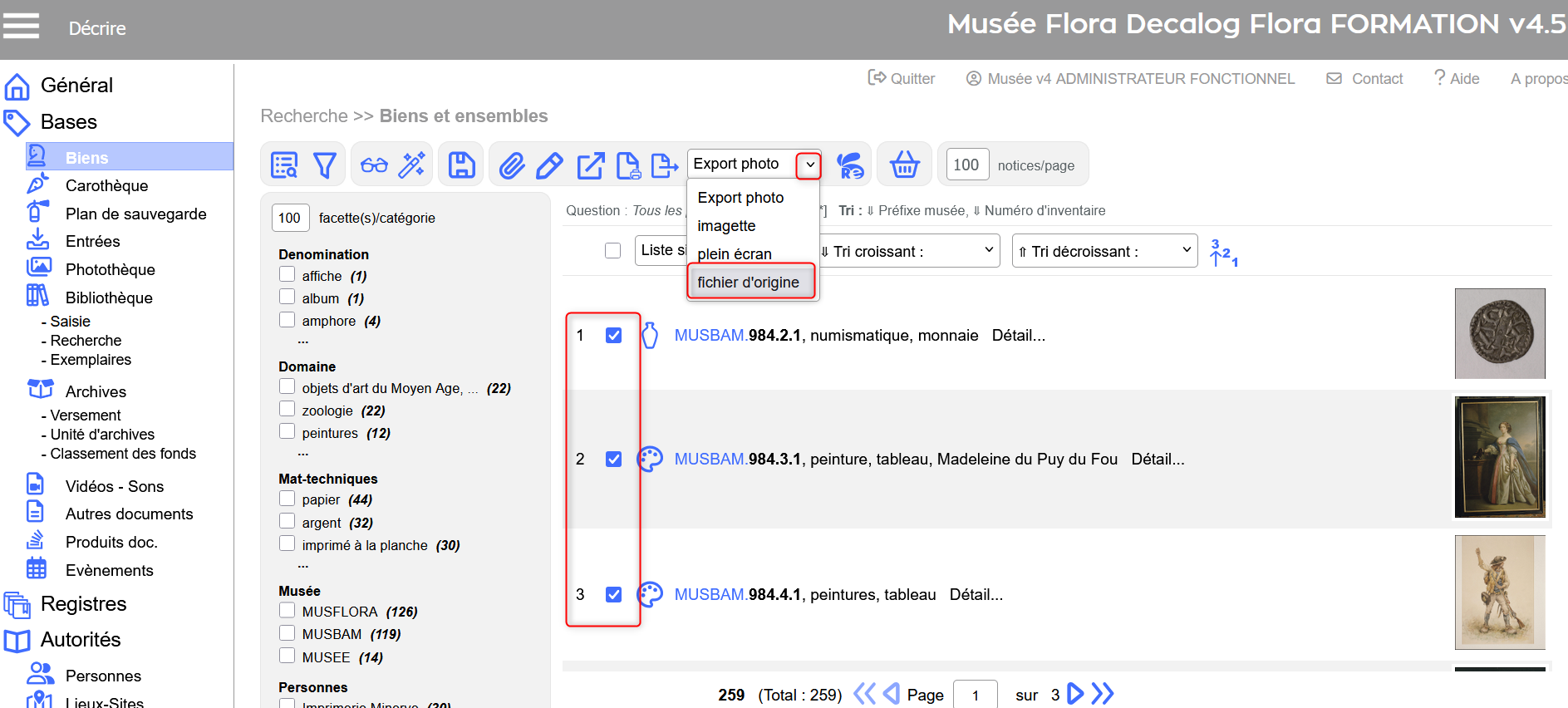The image size is (1568, 708).
Task: Choose 'imagette' in export menu
Action: 726,226
